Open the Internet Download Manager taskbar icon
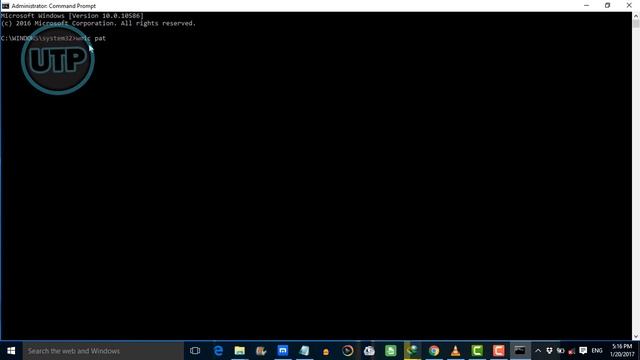 pyautogui.click(x=412, y=351)
